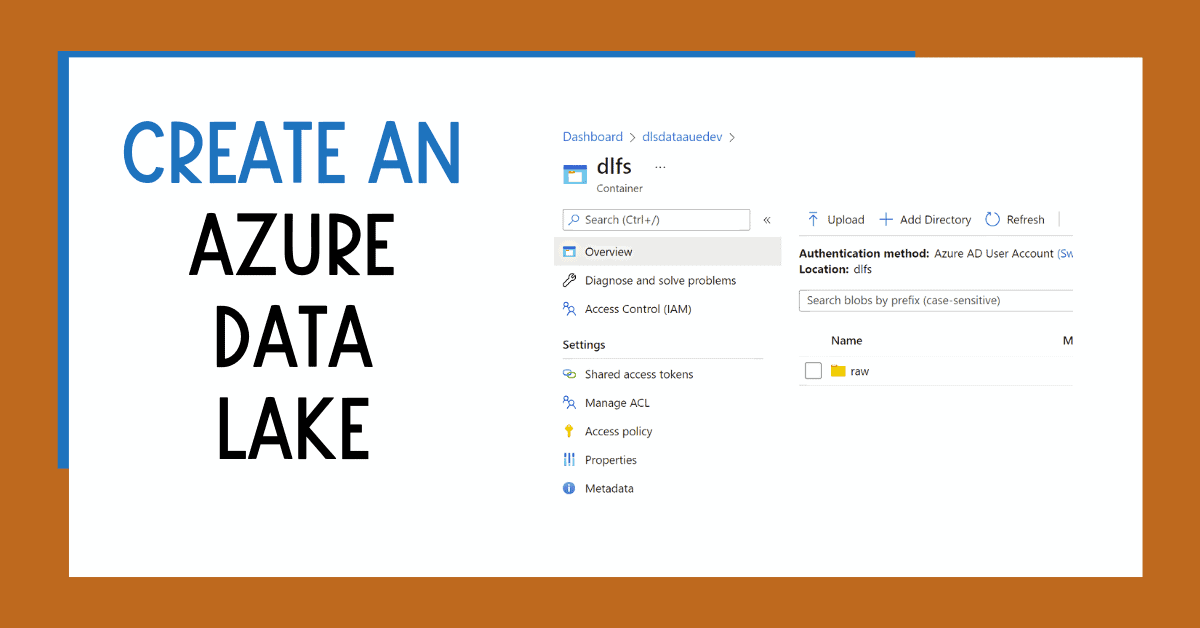Click the Add Directory button

[x=924, y=220]
